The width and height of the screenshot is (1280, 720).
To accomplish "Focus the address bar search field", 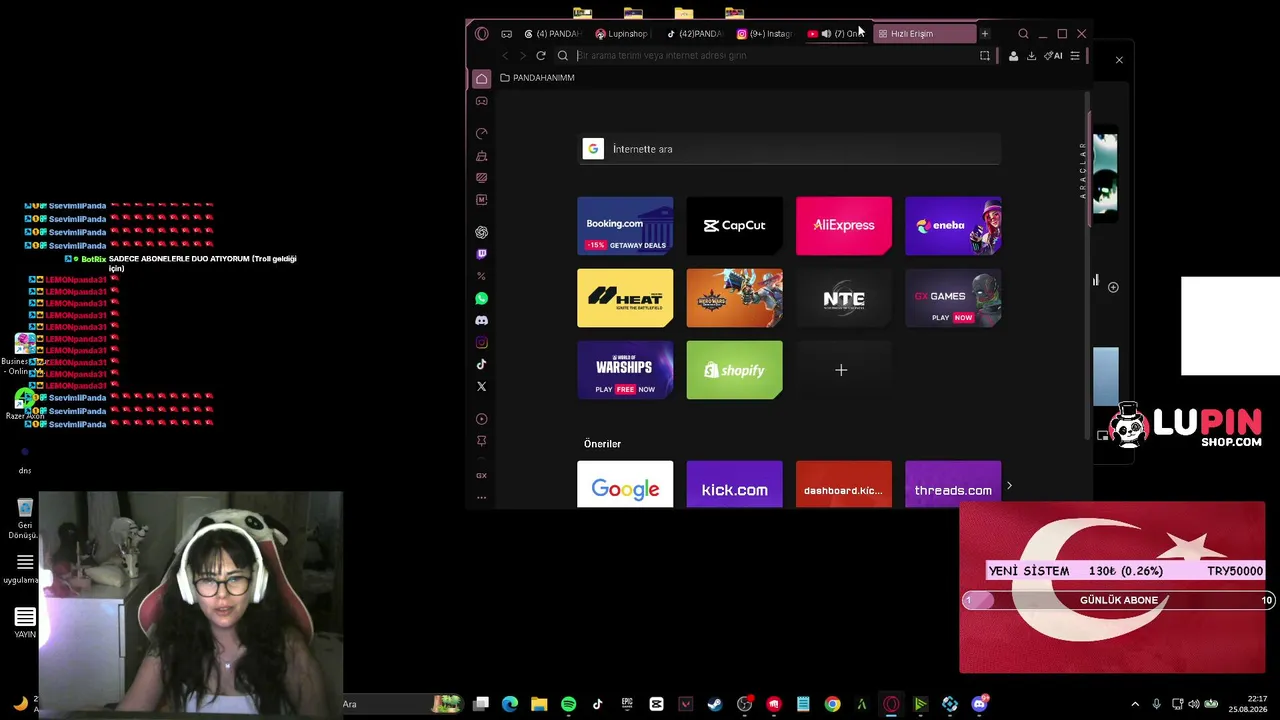I will click(770, 56).
